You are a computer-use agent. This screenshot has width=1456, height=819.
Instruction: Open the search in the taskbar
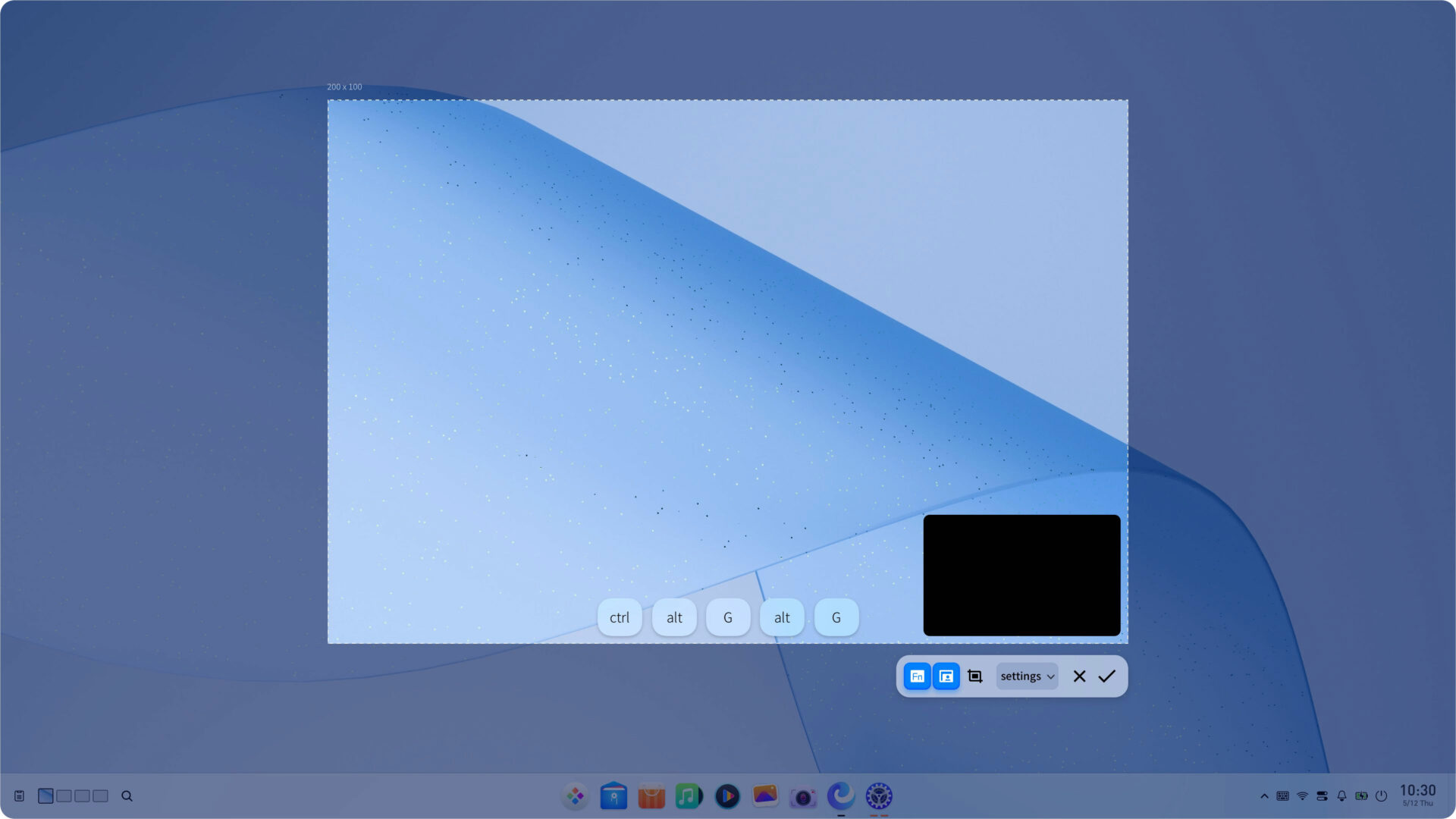pyautogui.click(x=126, y=796)
